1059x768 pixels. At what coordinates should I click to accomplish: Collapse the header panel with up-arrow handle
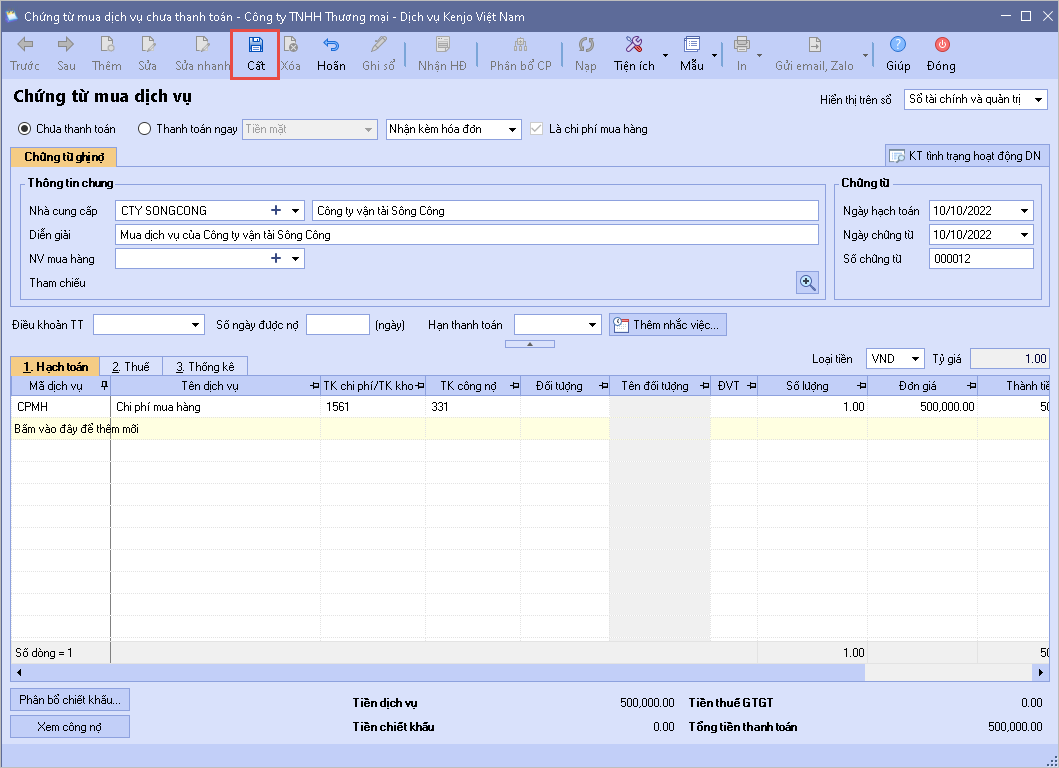click(530, 344)
